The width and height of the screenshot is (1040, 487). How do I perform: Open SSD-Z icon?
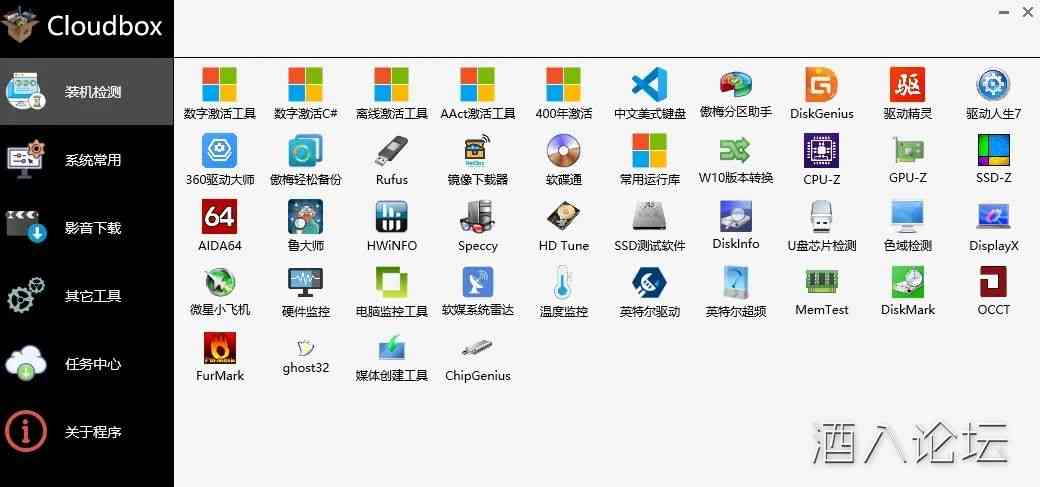[993, 151]
